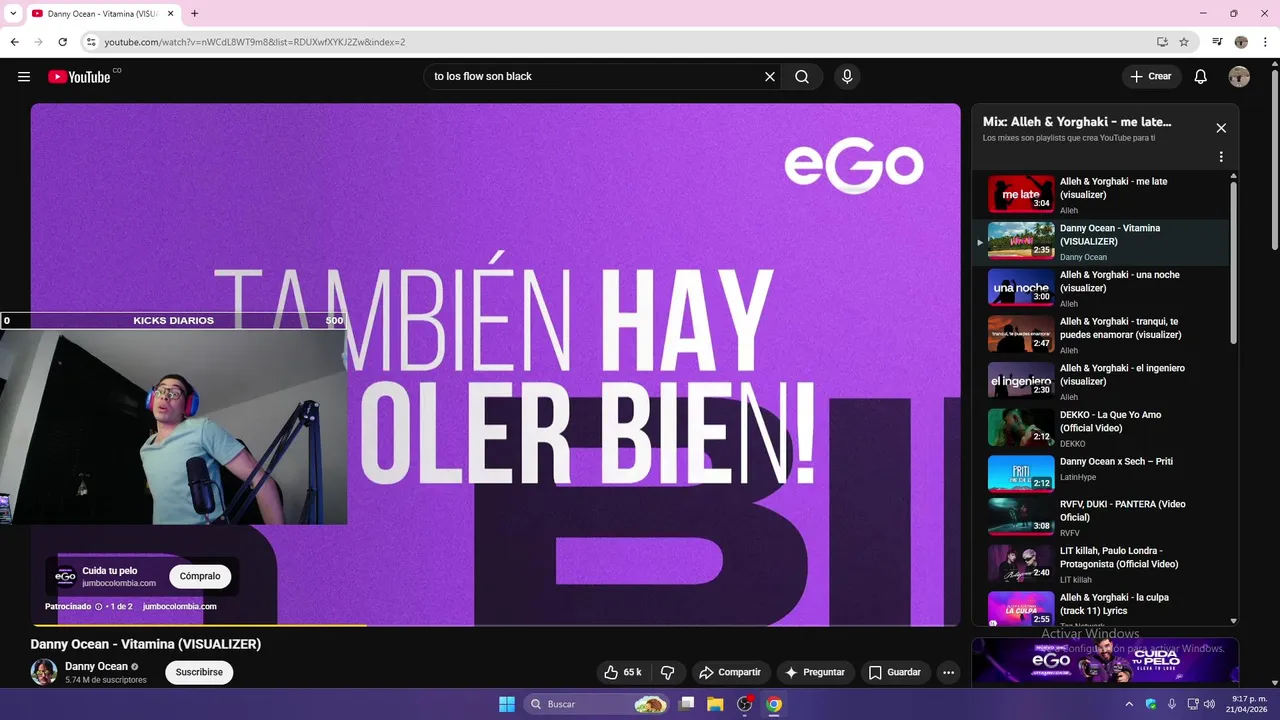Open the Windows Start menu
This screenshot has height=720, width=1280.
507,704
